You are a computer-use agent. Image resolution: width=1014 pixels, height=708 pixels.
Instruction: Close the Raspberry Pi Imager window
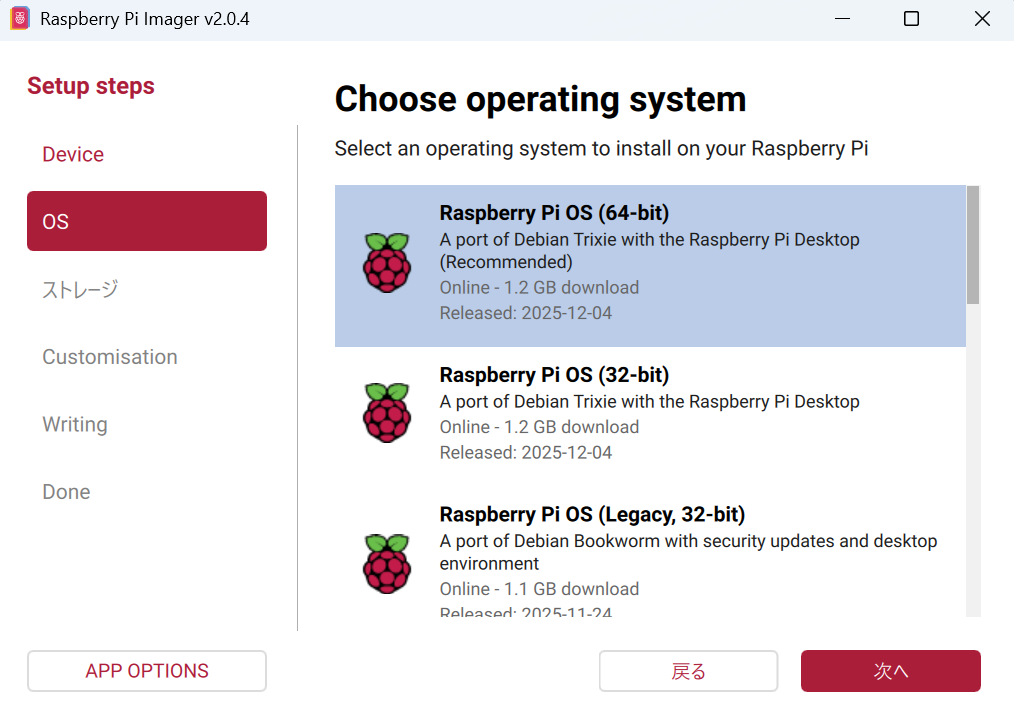pyautogui.click(x=981, y=20)
